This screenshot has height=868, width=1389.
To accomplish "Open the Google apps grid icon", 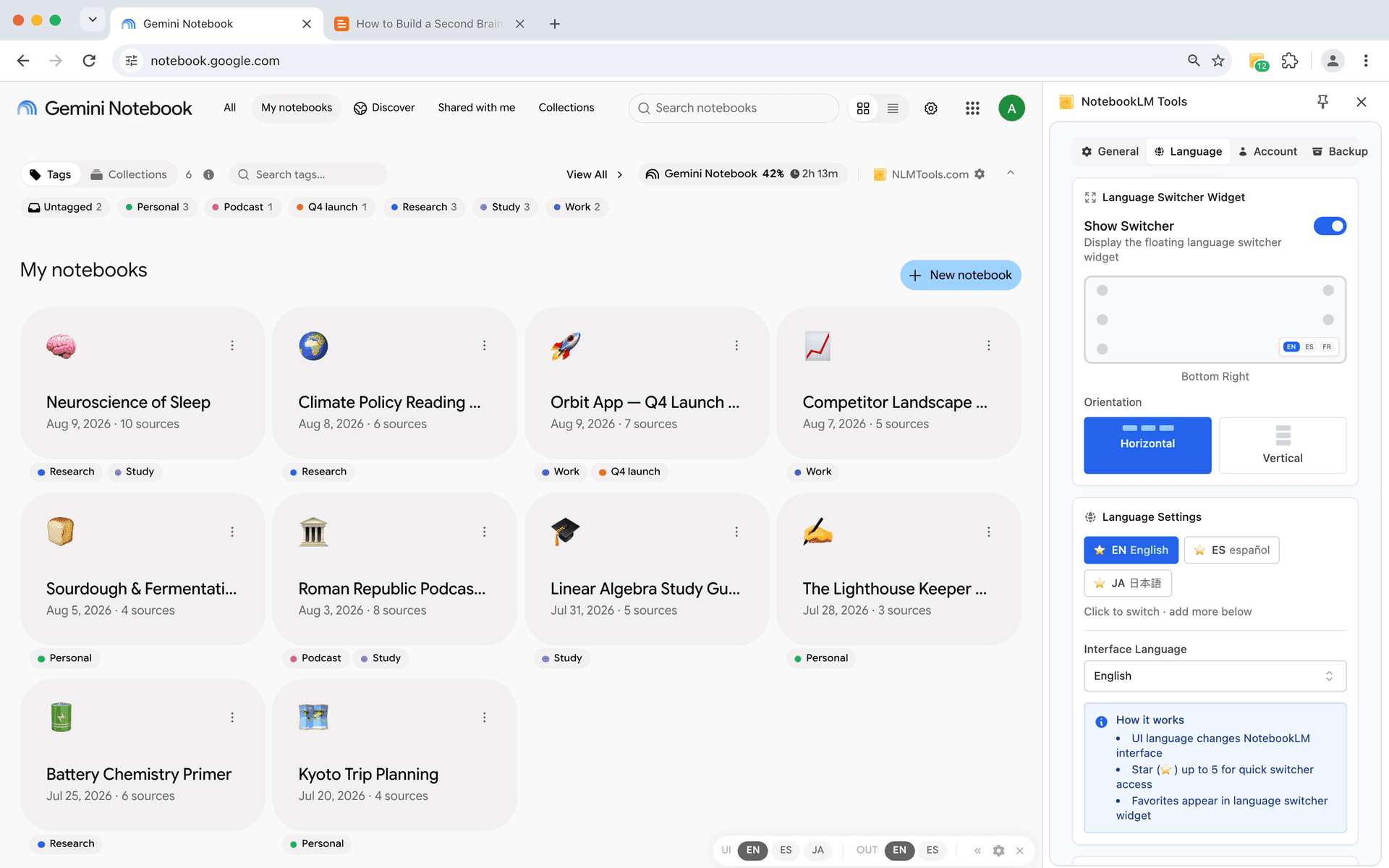I will [x=972, y=109].
